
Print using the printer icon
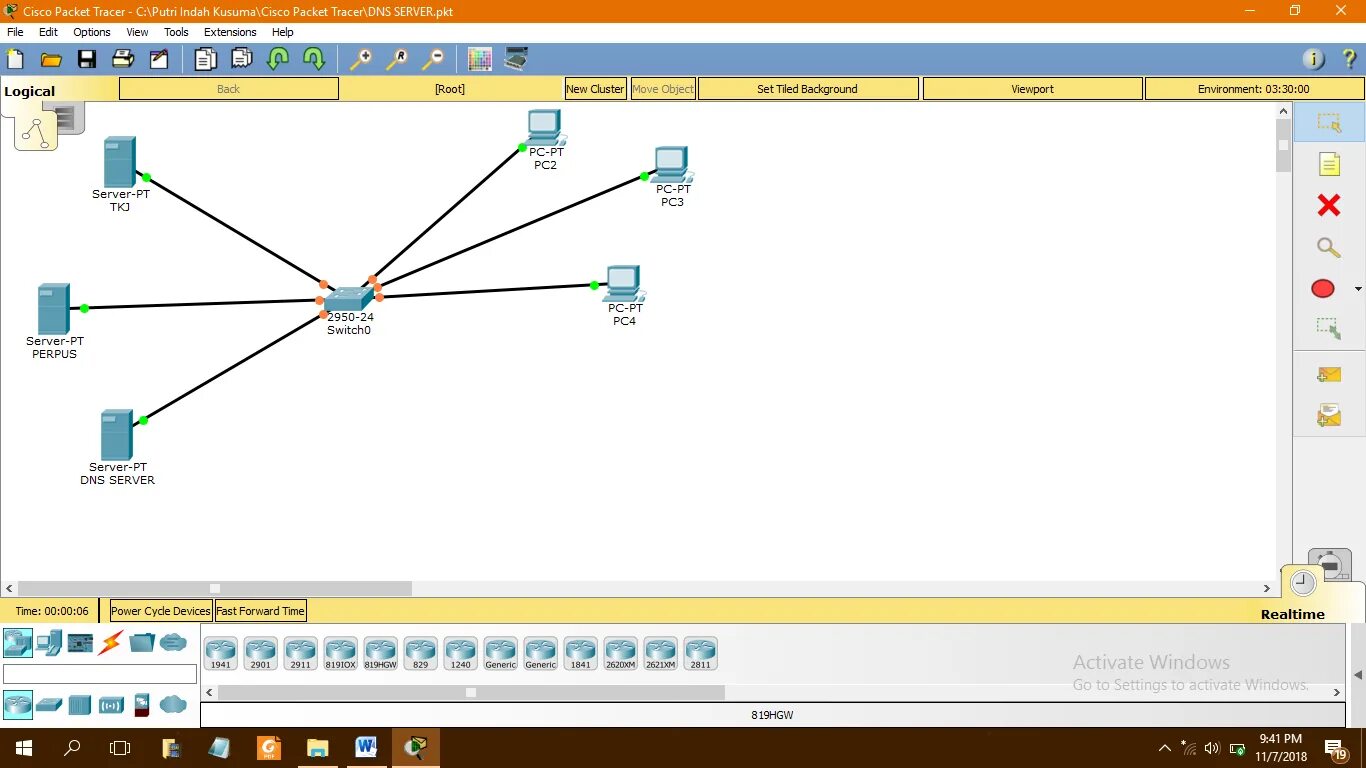coord(123,59)
